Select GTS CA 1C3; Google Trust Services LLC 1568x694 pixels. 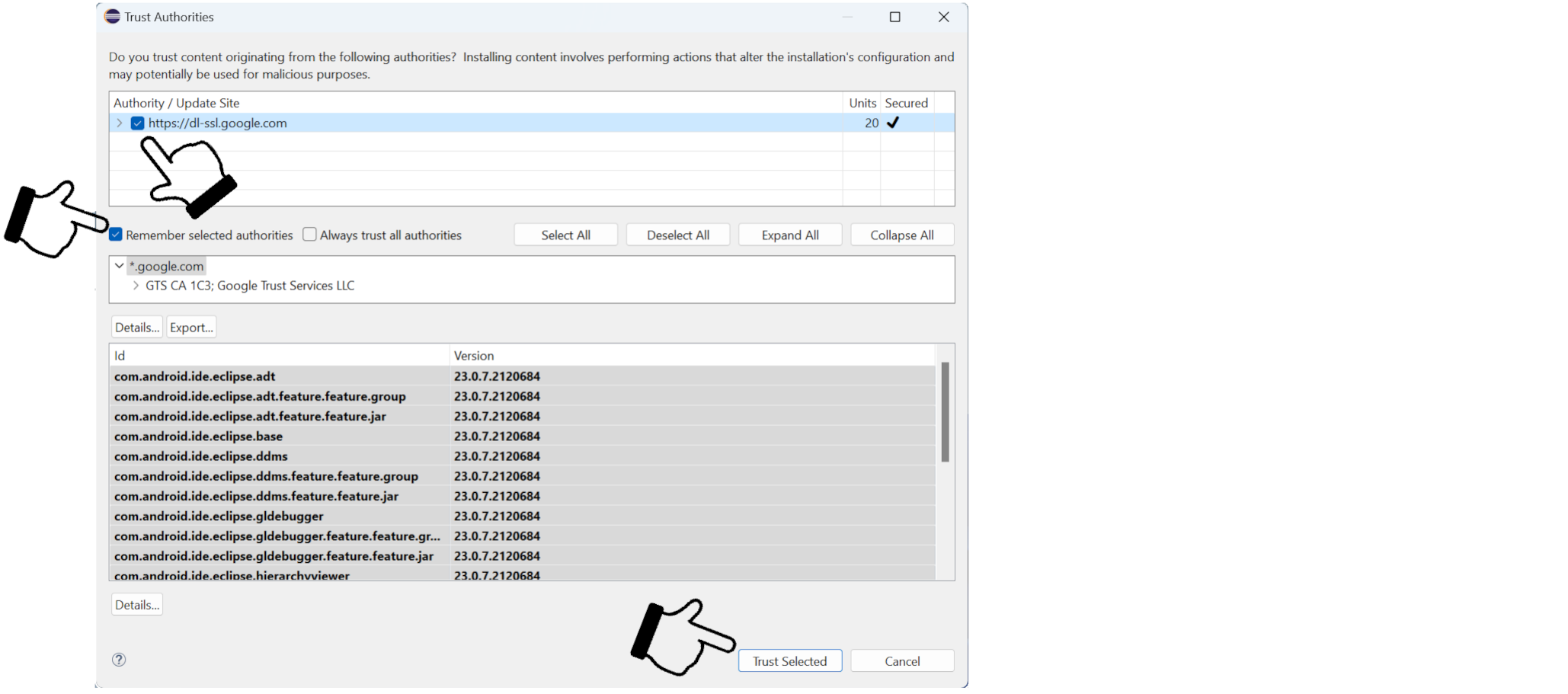click(250, 286)
